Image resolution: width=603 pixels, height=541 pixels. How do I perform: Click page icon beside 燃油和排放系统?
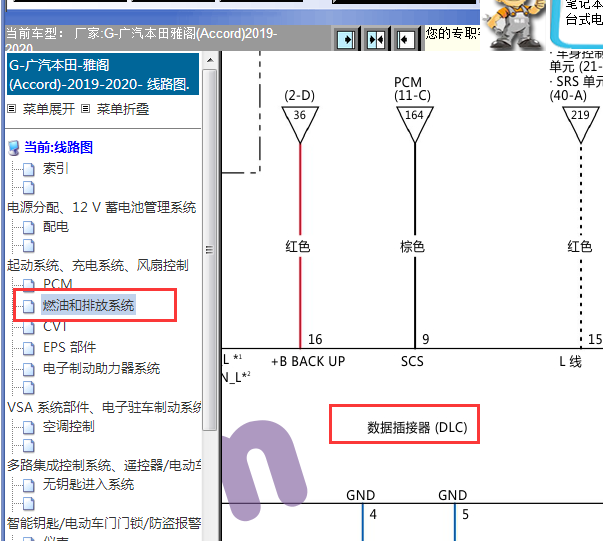pyautogui.click(x=29, y=306)
